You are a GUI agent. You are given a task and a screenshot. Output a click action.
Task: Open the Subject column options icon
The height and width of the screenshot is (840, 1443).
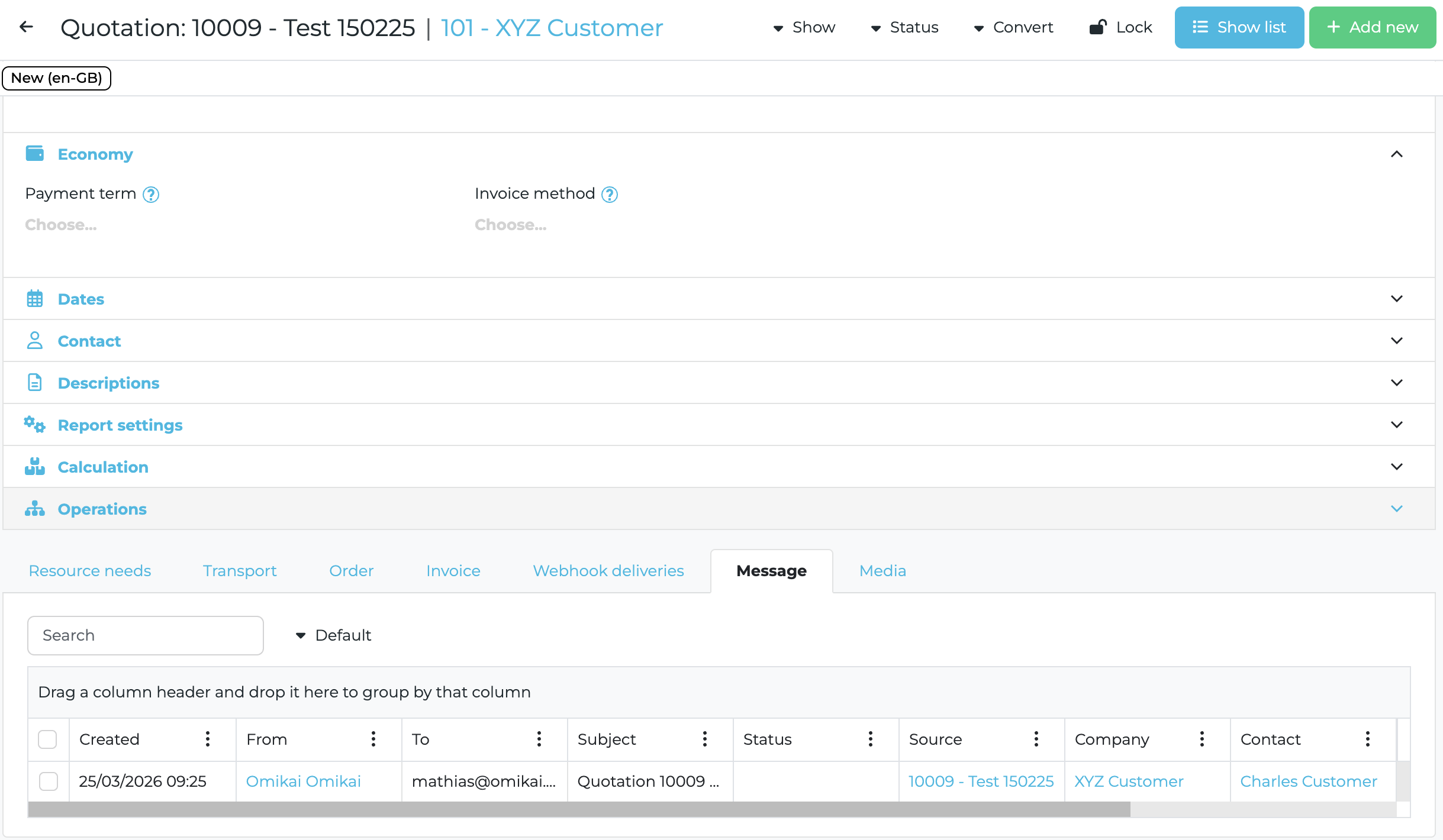705,739
